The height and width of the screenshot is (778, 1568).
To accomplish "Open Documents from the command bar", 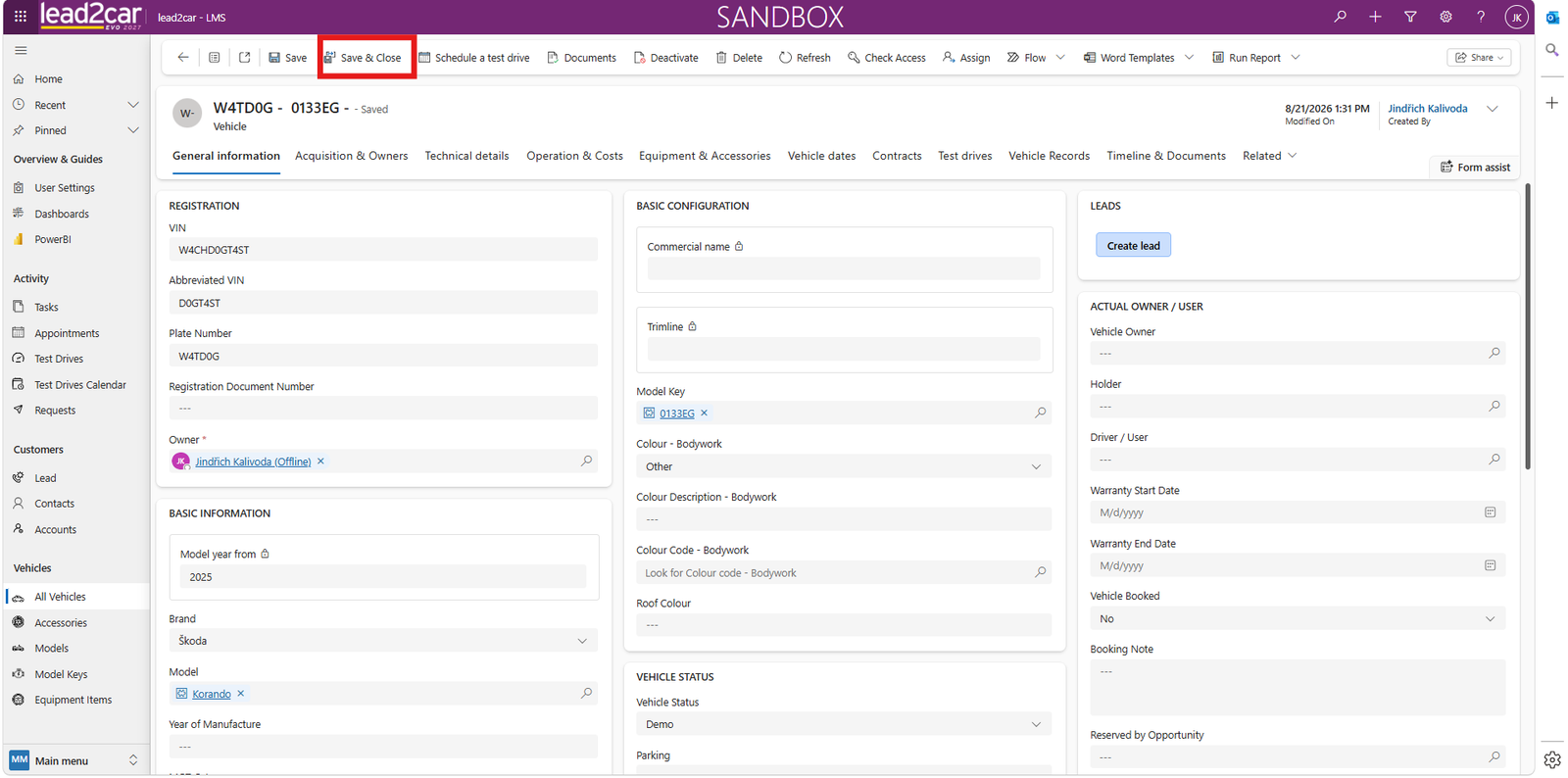I will pyautogui.click(x=582, y=58).
